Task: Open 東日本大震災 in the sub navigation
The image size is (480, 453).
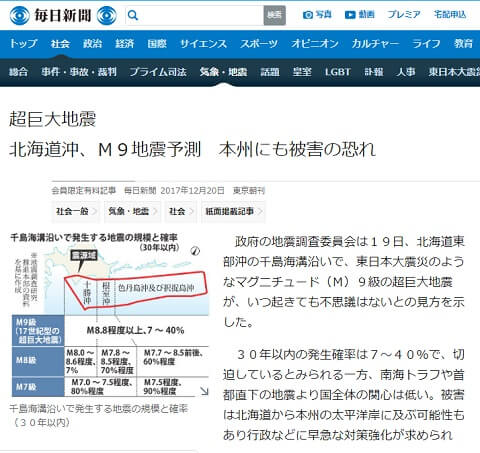Action: point(454,72)
